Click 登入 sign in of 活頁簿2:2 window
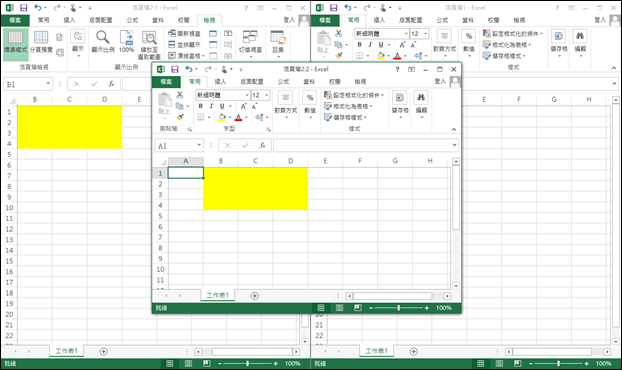622x370 pixels. coord(440,81)
